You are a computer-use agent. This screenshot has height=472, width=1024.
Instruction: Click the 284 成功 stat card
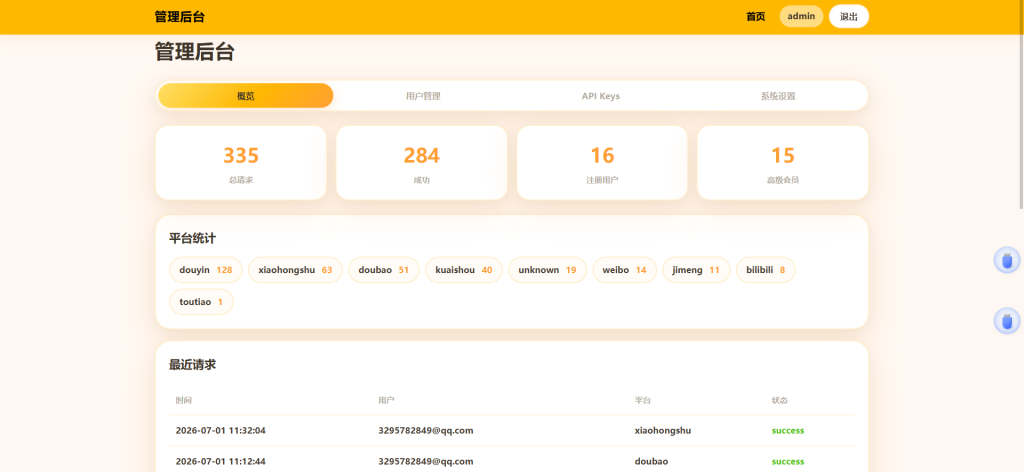[x=421, y=163]
